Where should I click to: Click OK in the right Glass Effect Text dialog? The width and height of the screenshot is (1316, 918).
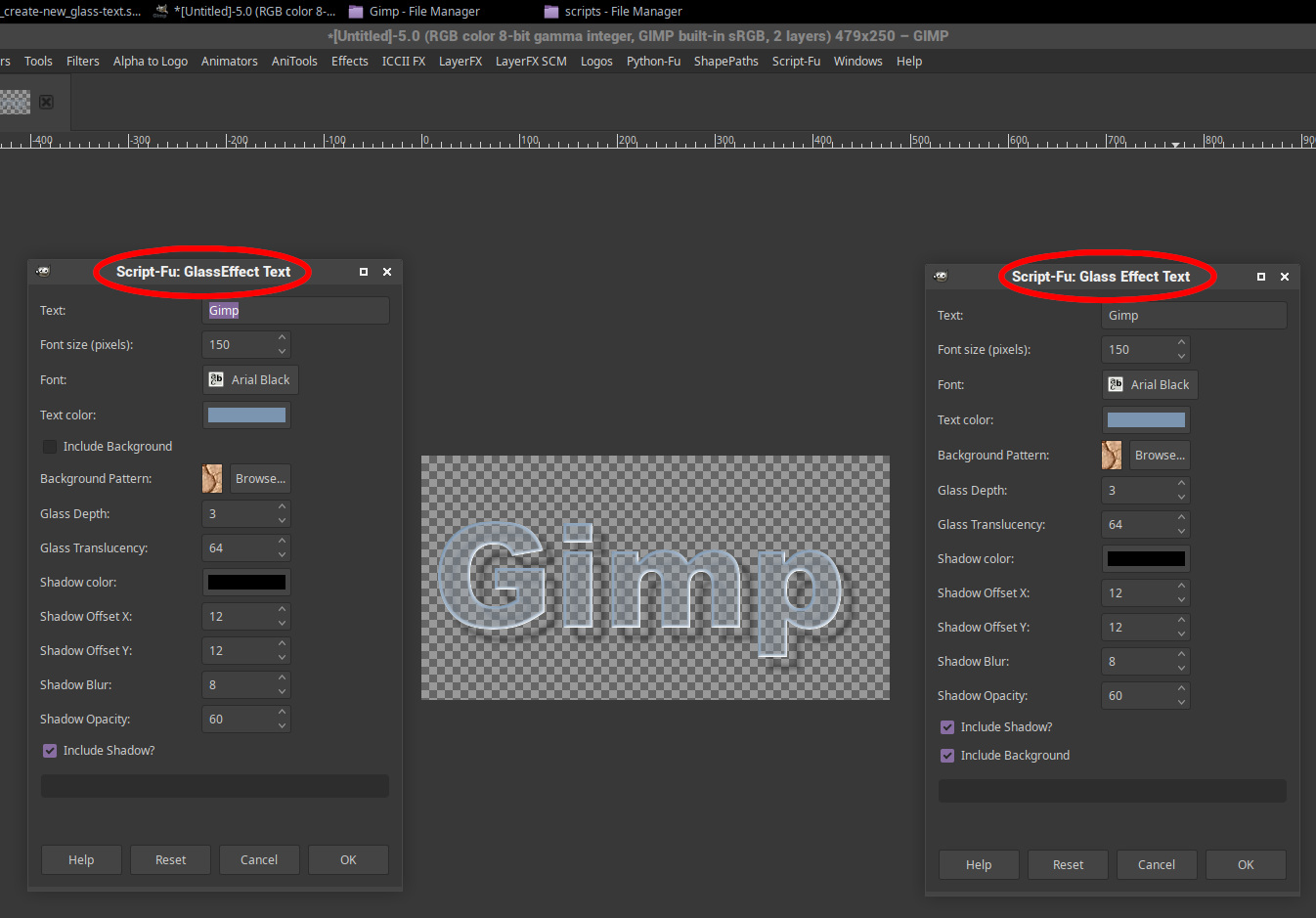1246,865
